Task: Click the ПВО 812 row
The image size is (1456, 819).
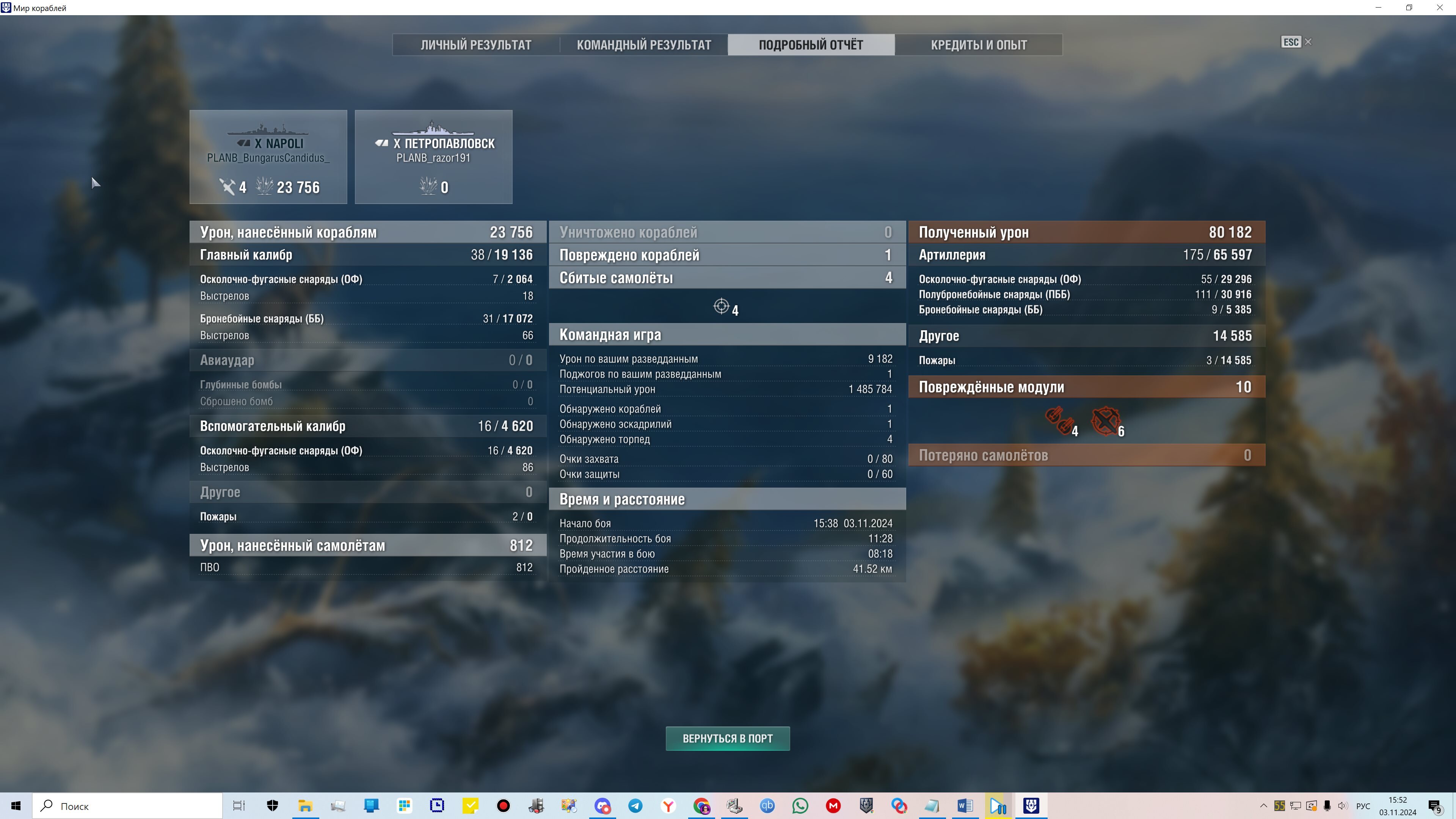Action: click(366, 568)
